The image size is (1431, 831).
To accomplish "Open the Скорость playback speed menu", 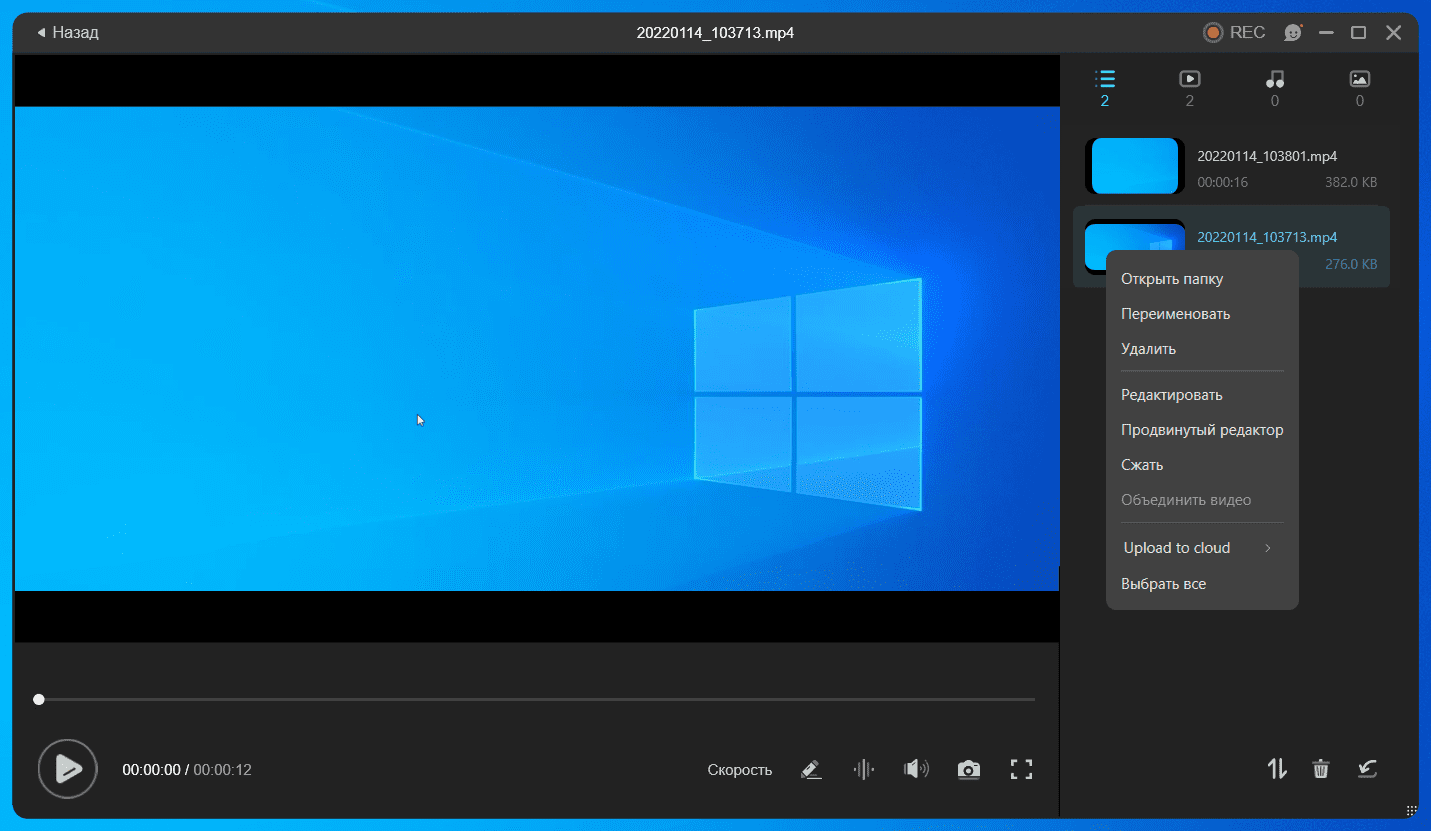I will point(740,770).
